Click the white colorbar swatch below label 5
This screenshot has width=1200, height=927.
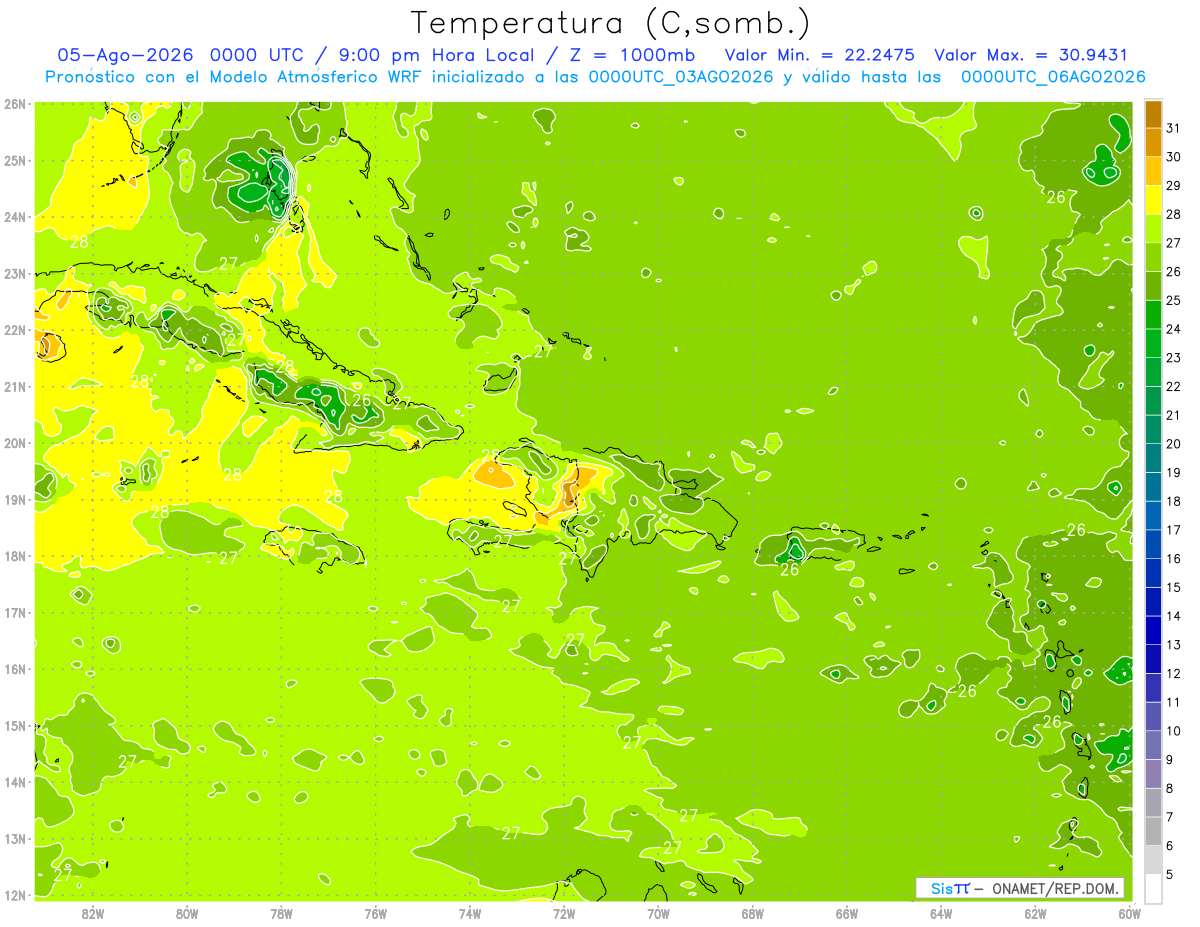(1153, 889)
